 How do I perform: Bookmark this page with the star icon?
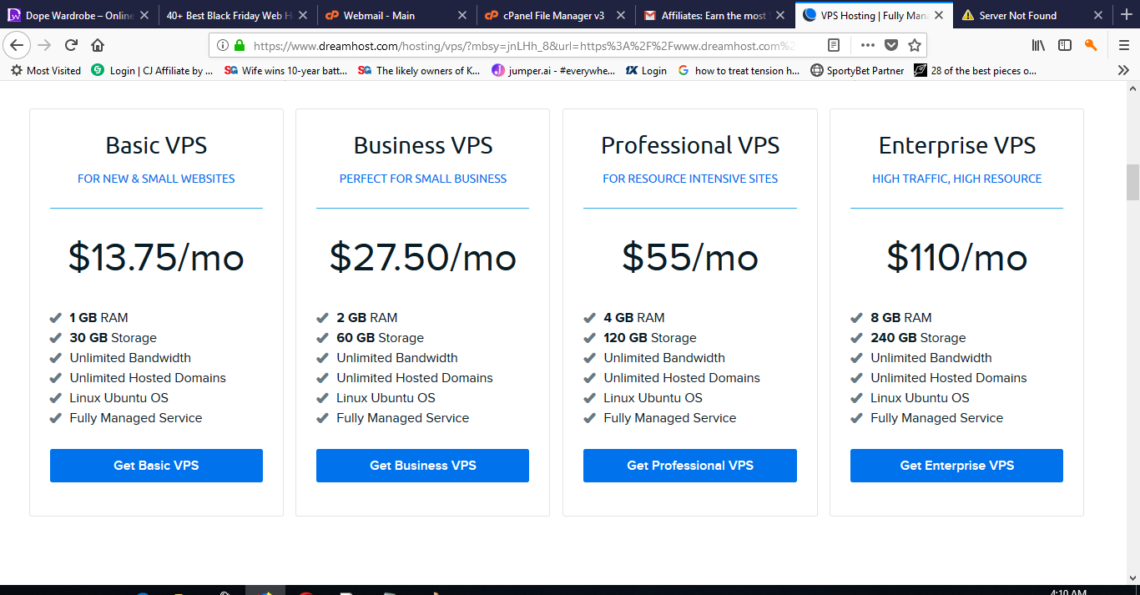915,45
